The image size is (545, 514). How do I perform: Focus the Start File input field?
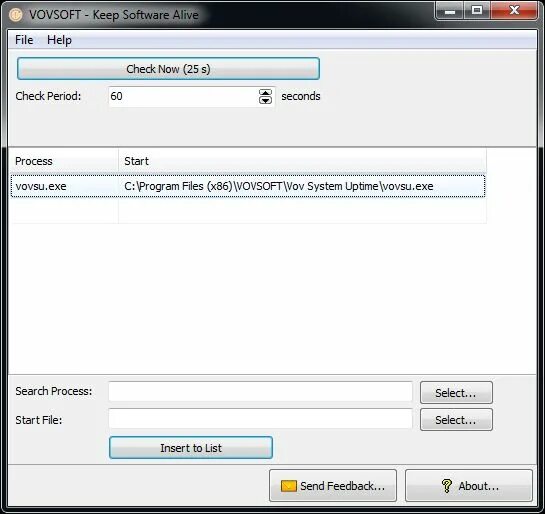tap(260, 419)
